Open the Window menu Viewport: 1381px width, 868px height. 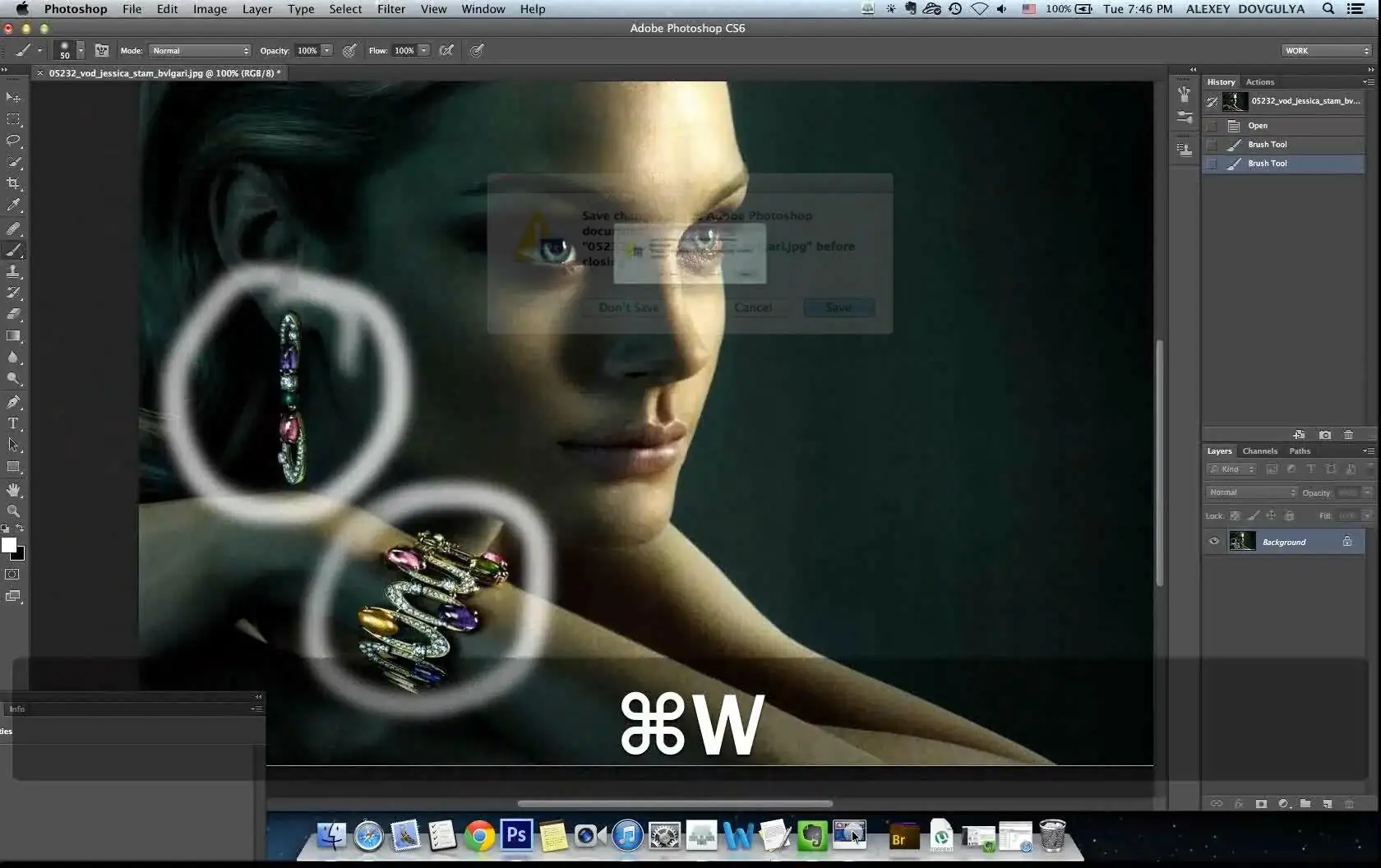click(483, 9)
